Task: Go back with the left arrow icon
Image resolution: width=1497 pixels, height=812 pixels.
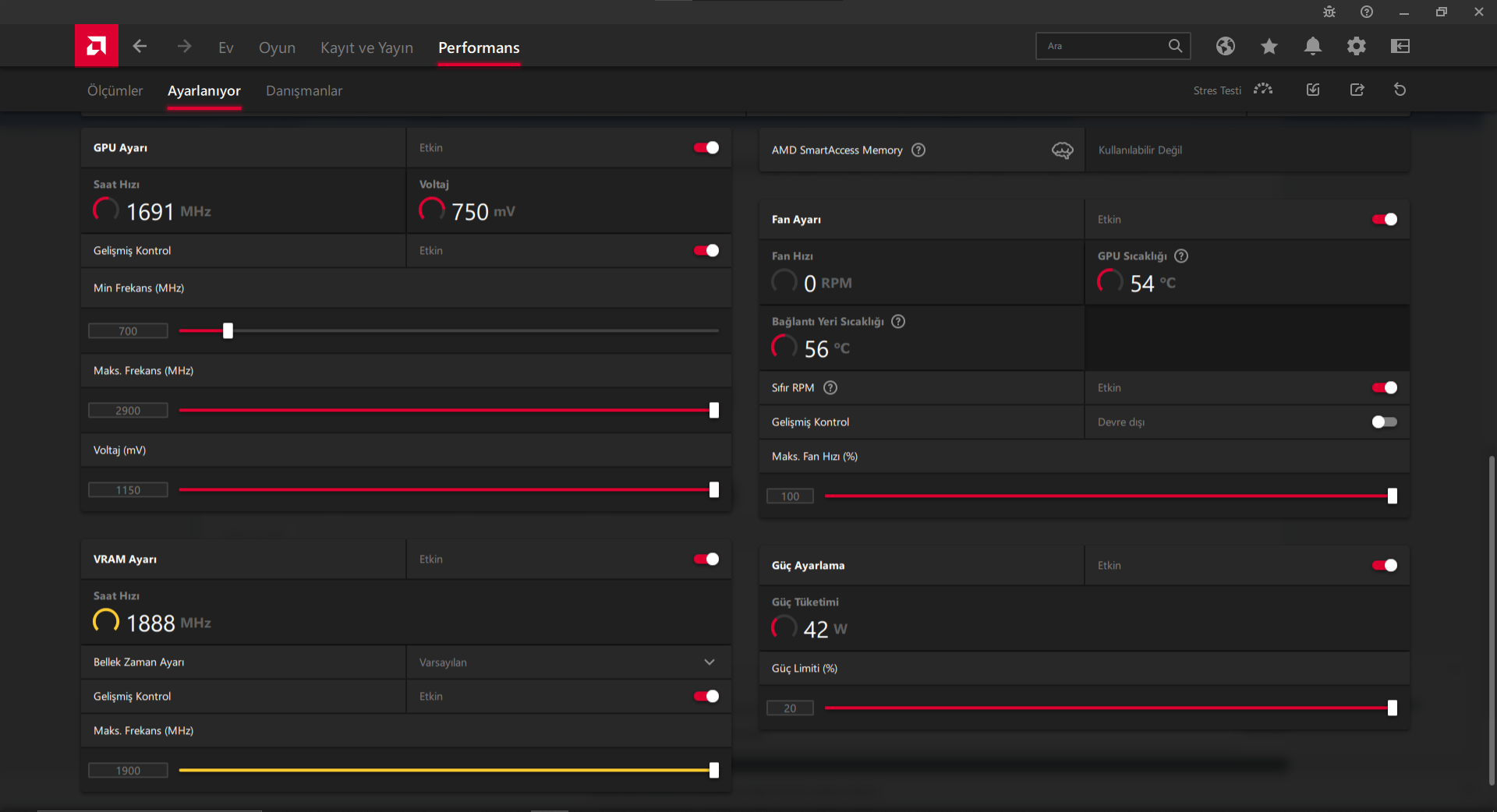Action: (x=140, y=47)
